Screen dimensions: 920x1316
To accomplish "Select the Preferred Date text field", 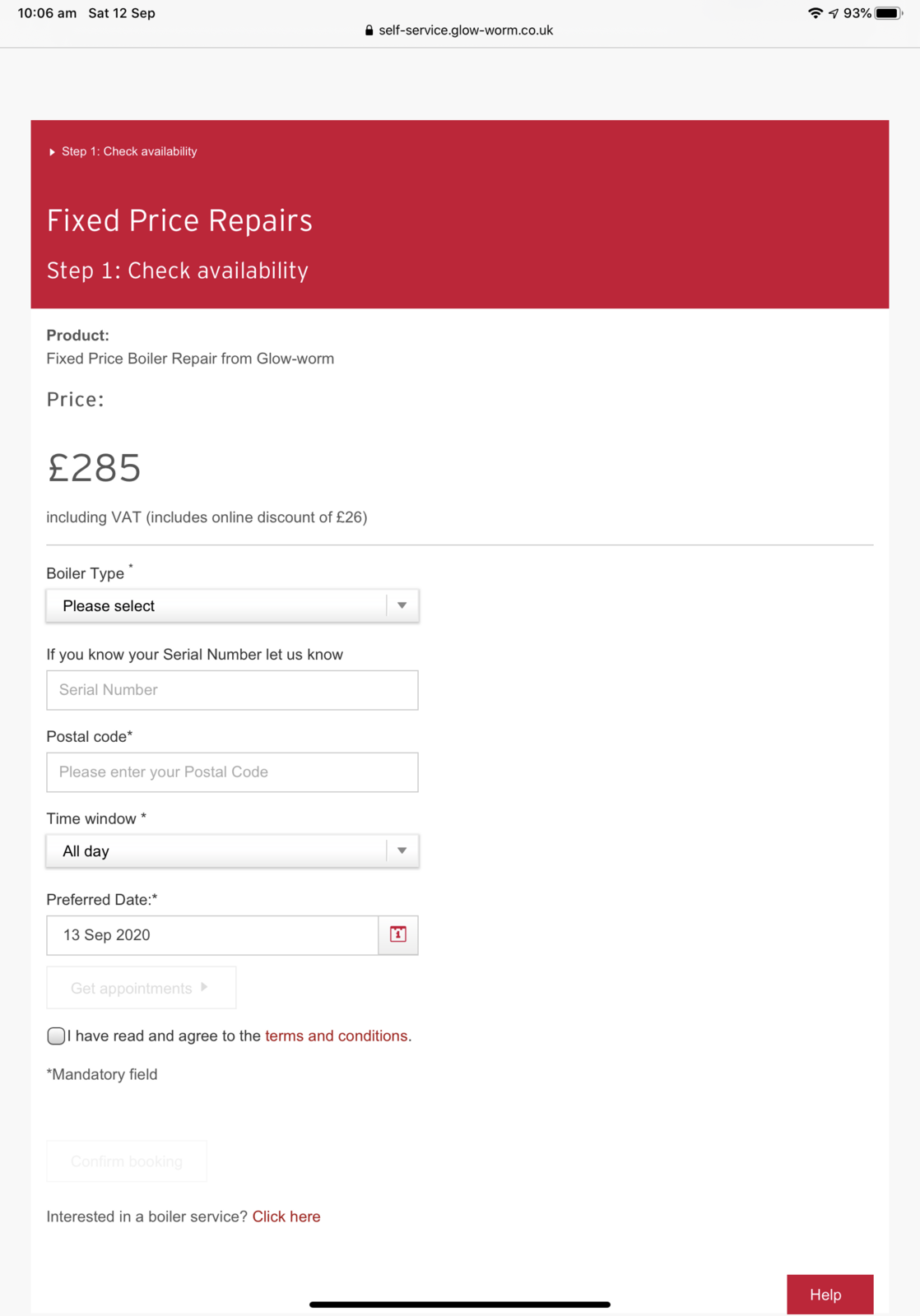I will [212, 935].
